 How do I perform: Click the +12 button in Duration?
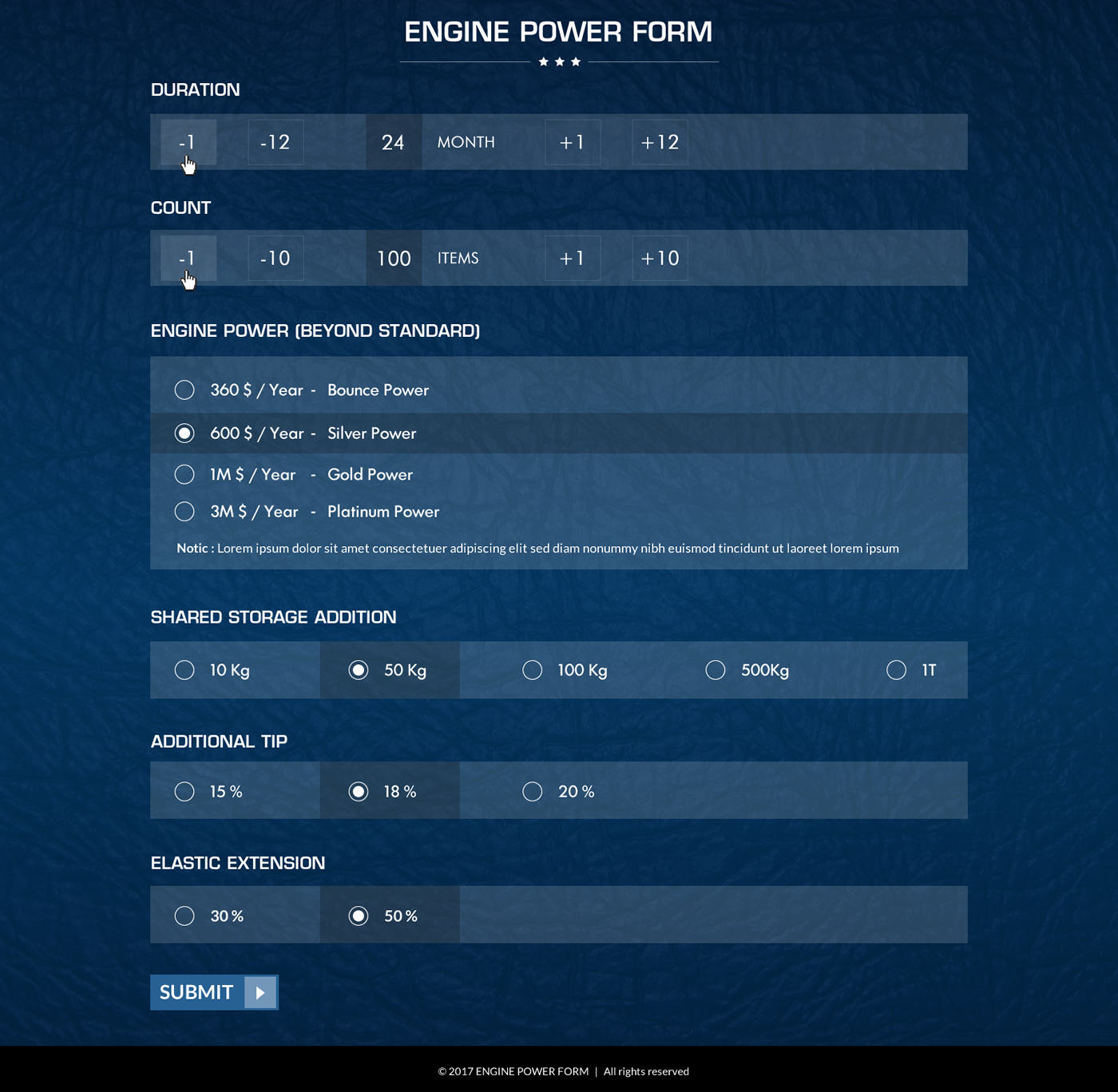pyautogui.click(x=660, y=142)
